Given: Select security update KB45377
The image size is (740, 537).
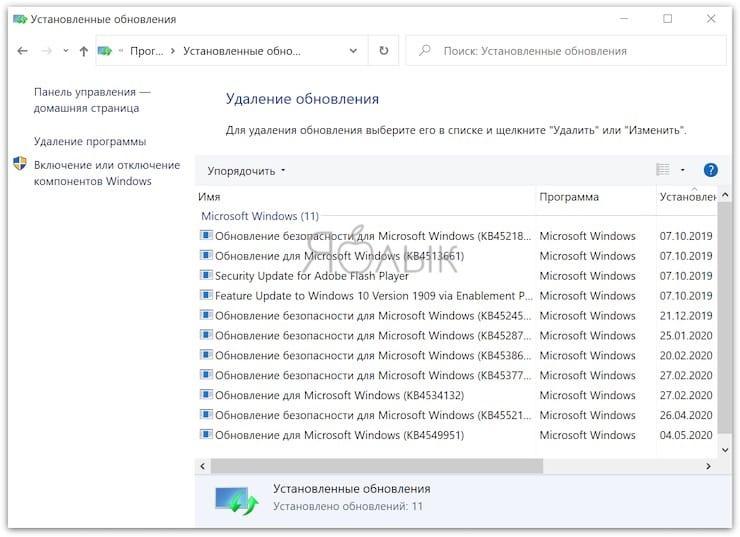Looking at the screenshot, I should (456, 375).
